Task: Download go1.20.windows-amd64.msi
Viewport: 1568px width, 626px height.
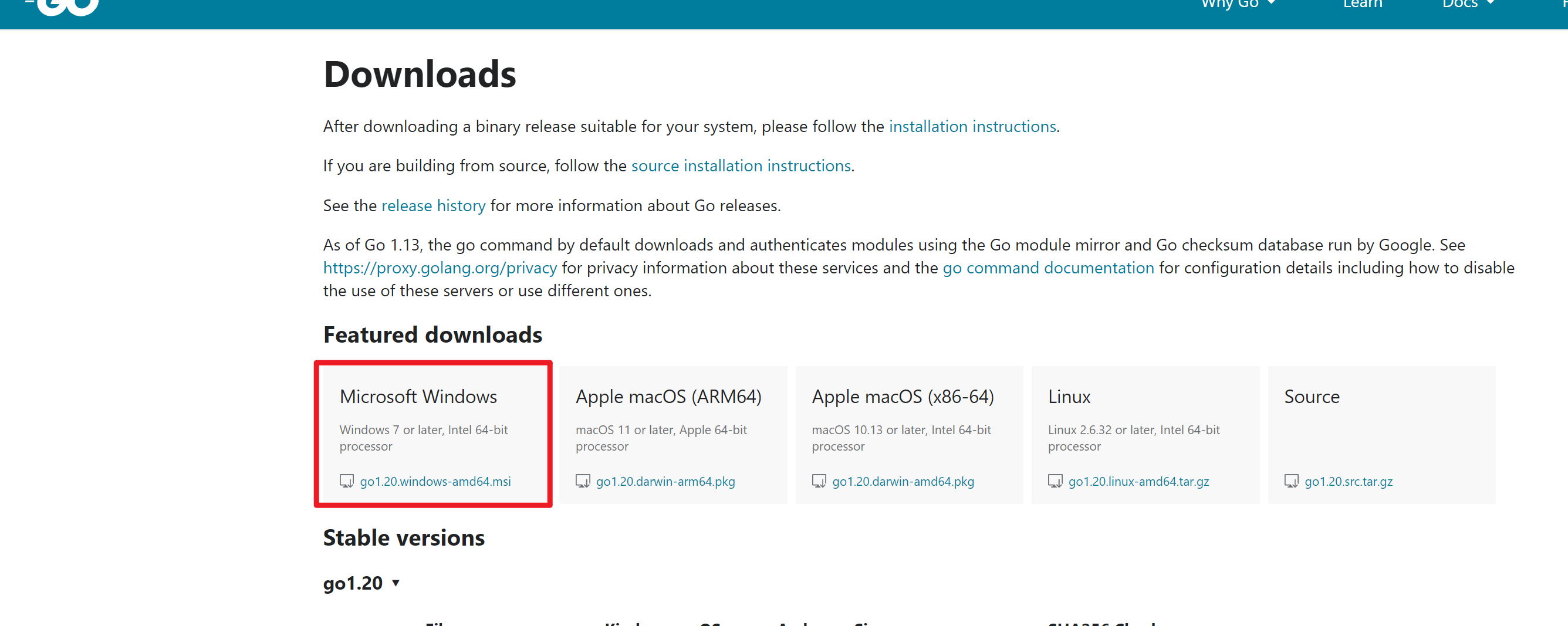Action: coord(435,481)
